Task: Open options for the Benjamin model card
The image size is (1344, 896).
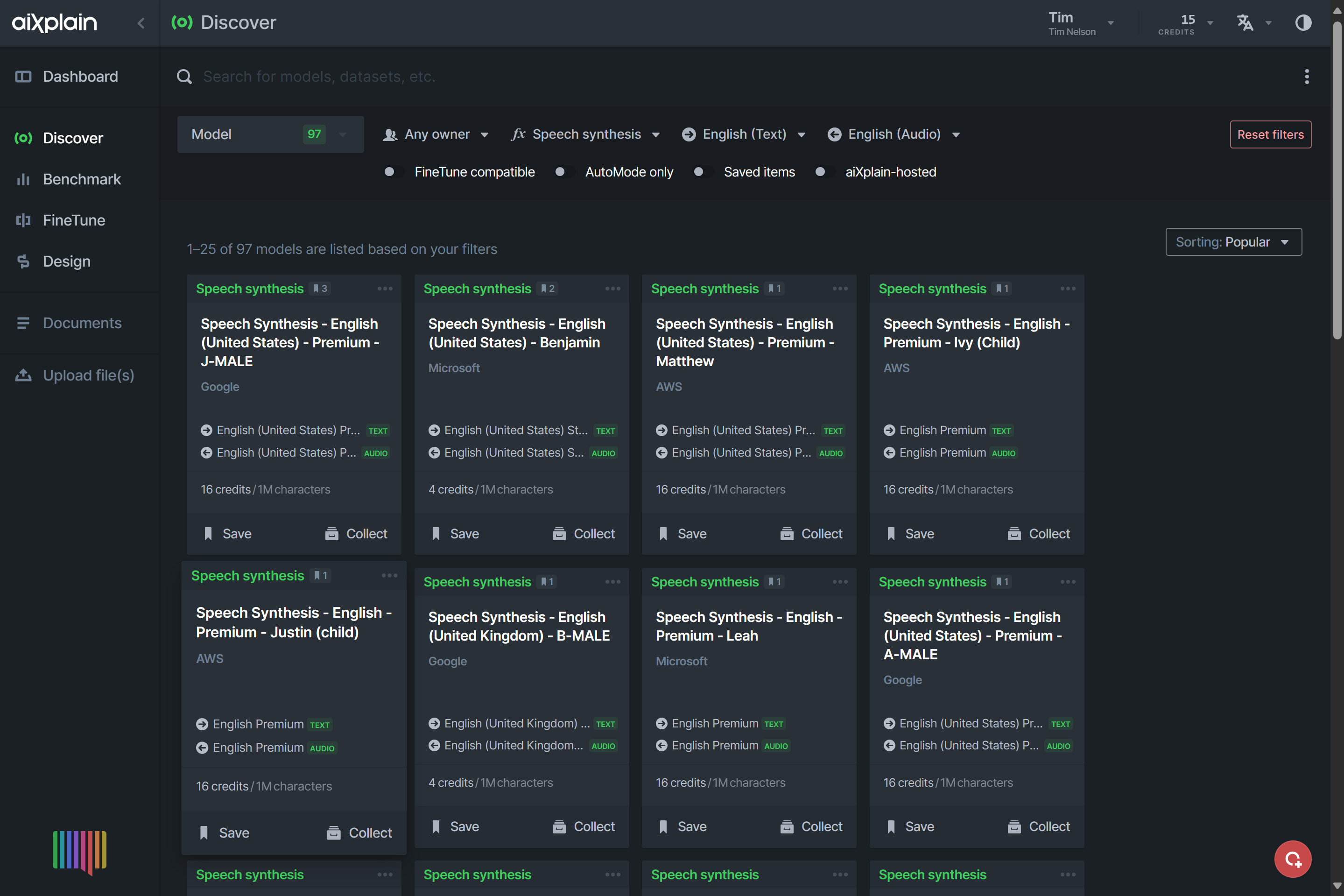Action: [612, 289]
